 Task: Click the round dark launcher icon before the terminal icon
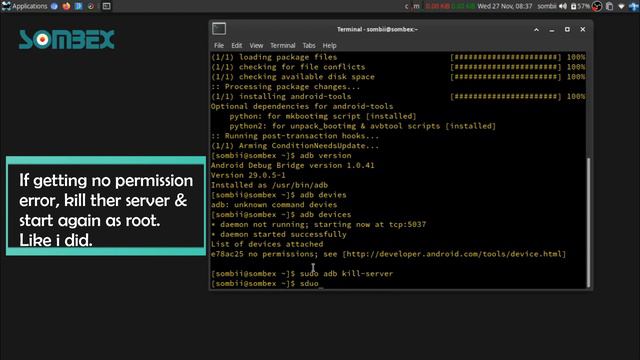[x=91, y=6]
